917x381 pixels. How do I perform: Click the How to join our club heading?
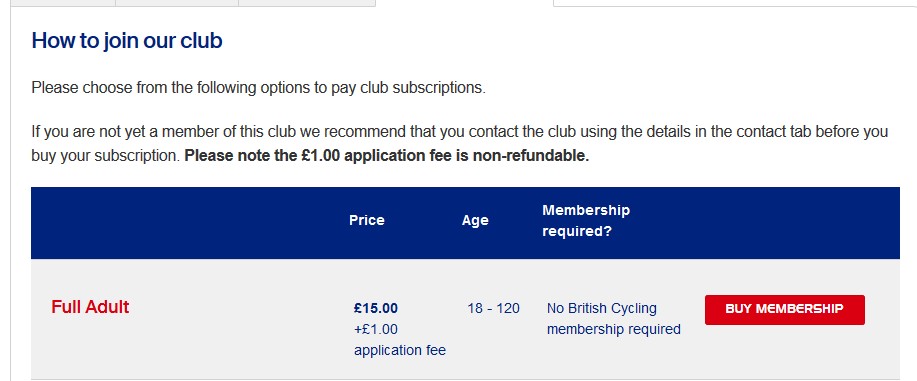pos(127,41)
